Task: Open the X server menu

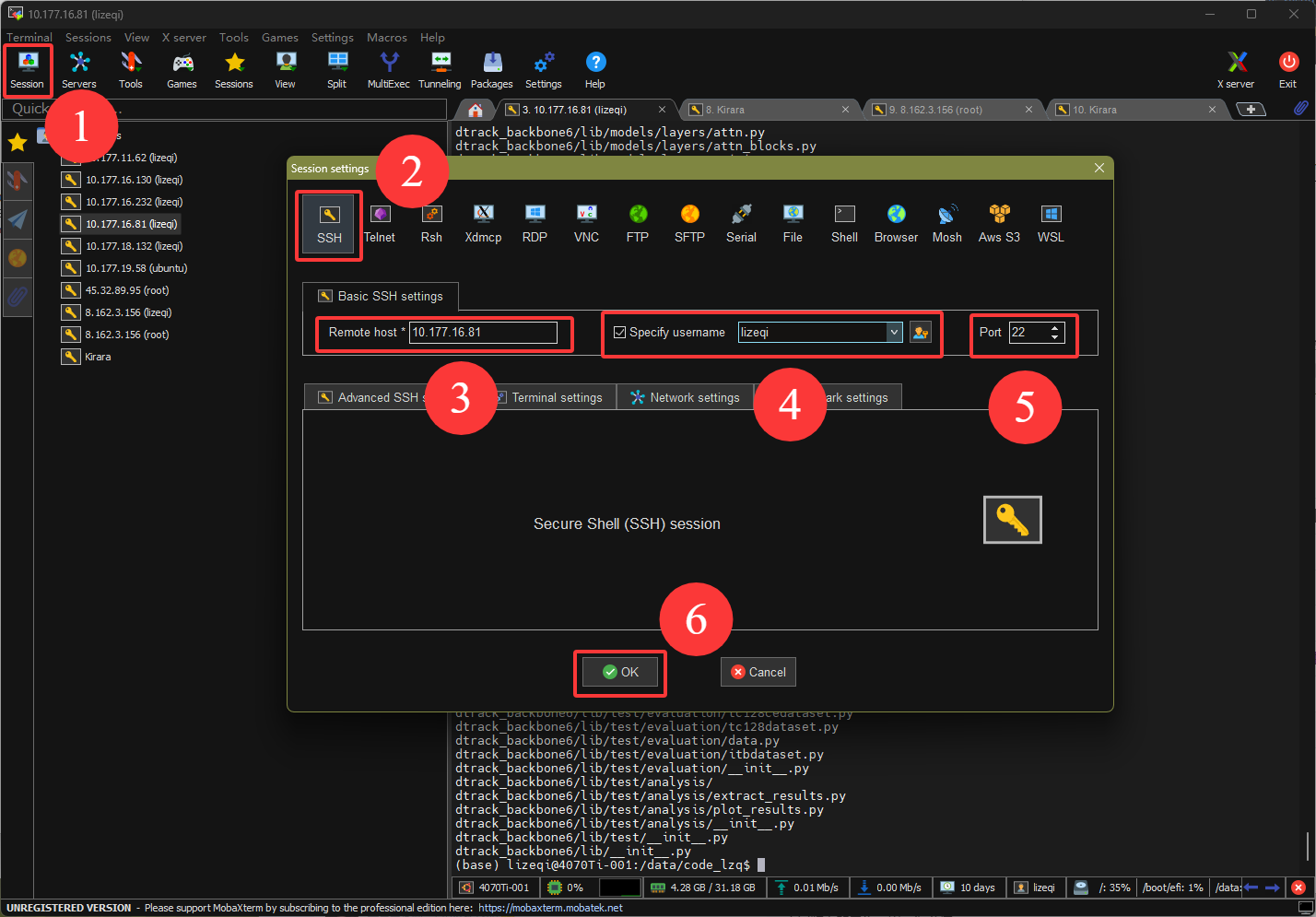Action: point(184,38)
